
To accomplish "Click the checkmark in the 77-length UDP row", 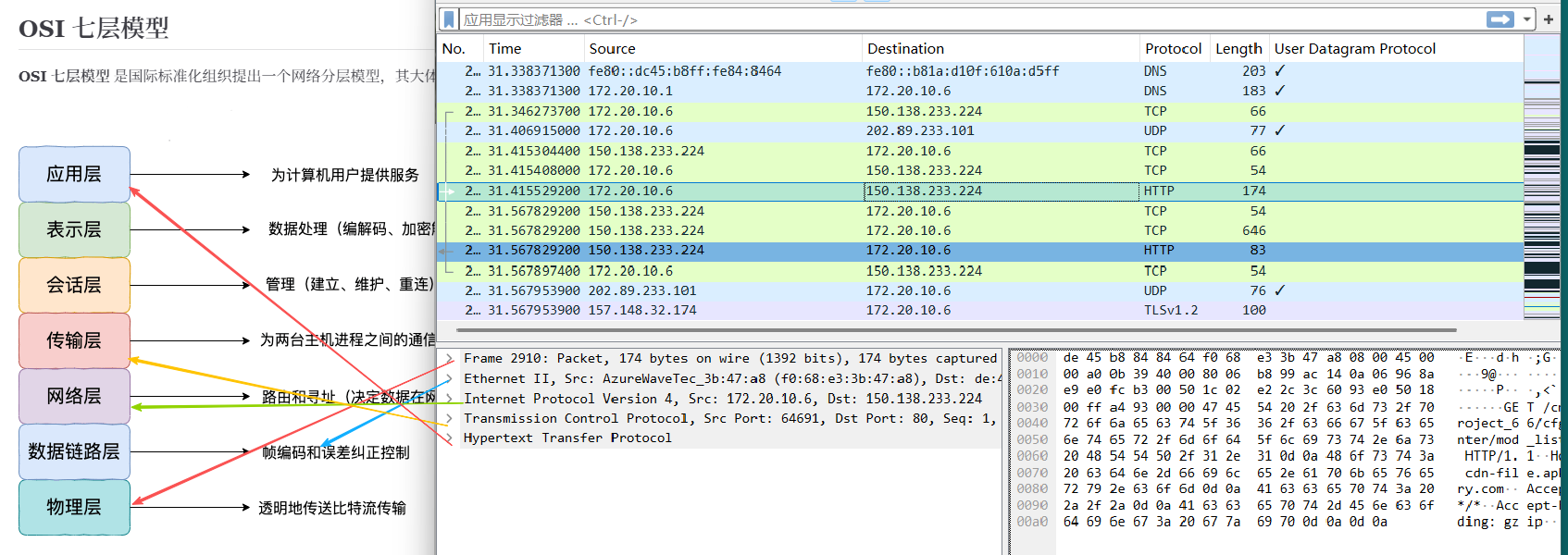I will (x=1280, y=130).
